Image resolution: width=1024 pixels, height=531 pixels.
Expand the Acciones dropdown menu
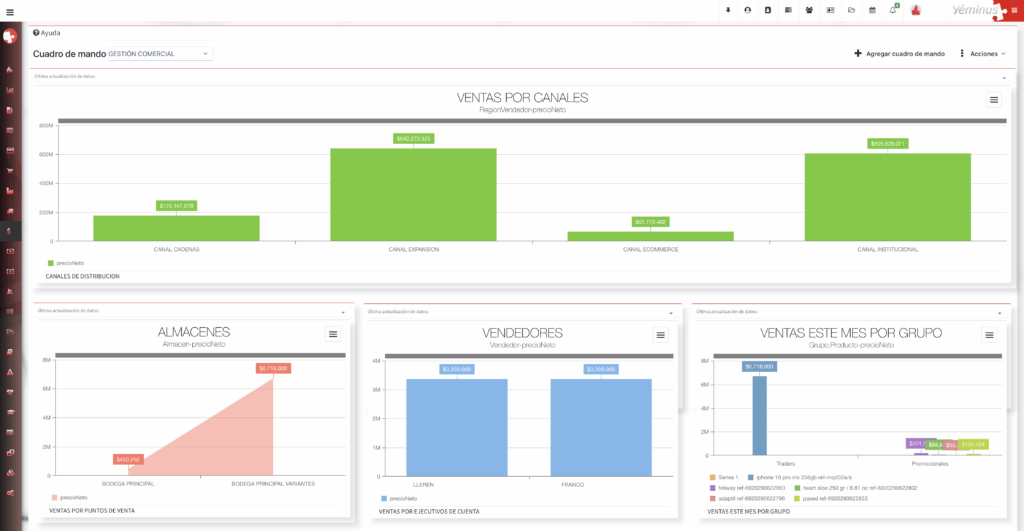982,53
